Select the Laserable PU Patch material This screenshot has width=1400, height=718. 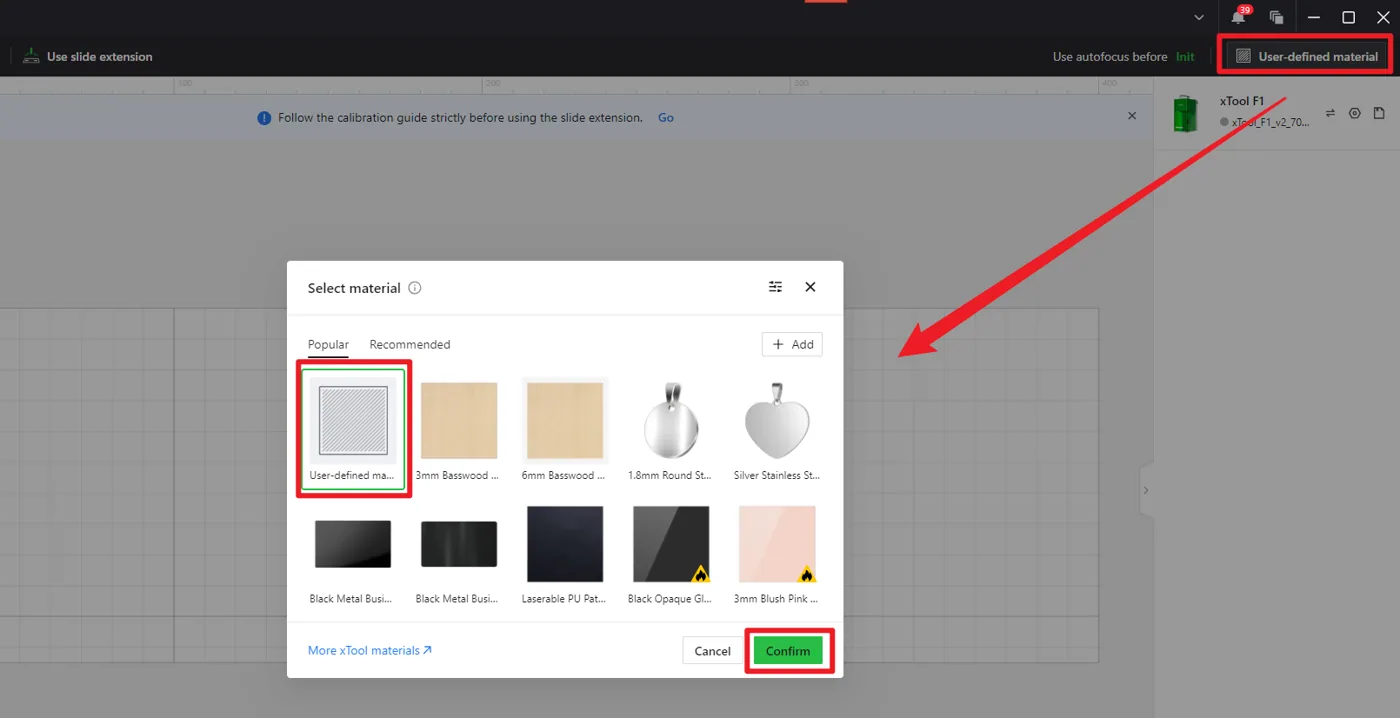pyautogui.click(x=565, y=544)
